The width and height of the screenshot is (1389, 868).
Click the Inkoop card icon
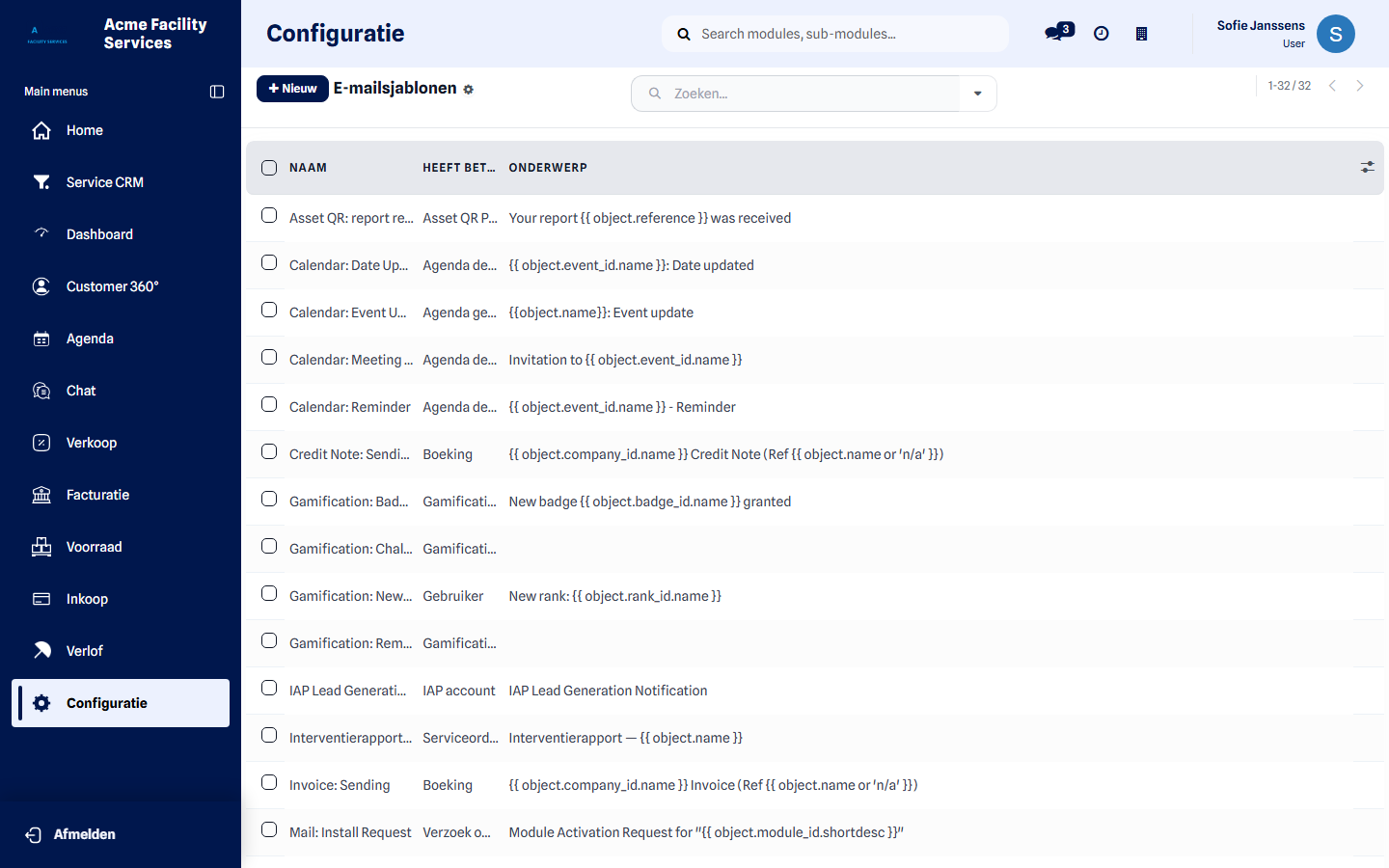41,599
